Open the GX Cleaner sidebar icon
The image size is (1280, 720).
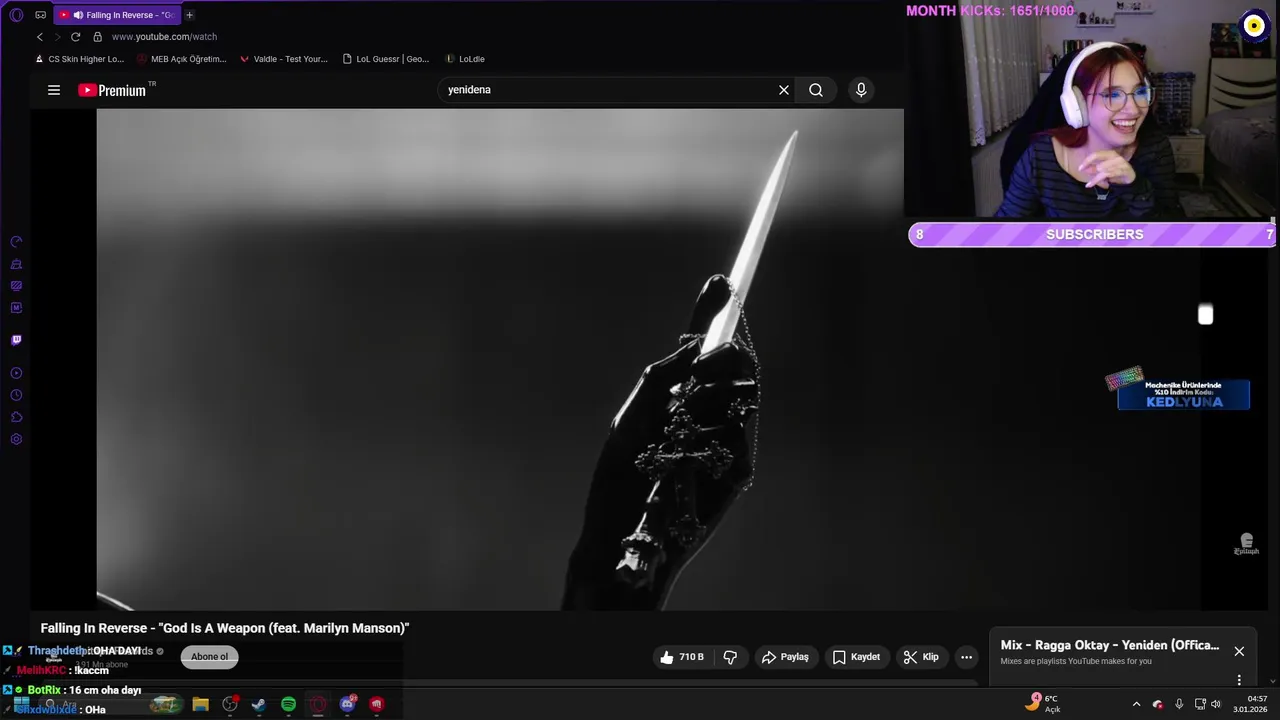click(16, 264)
